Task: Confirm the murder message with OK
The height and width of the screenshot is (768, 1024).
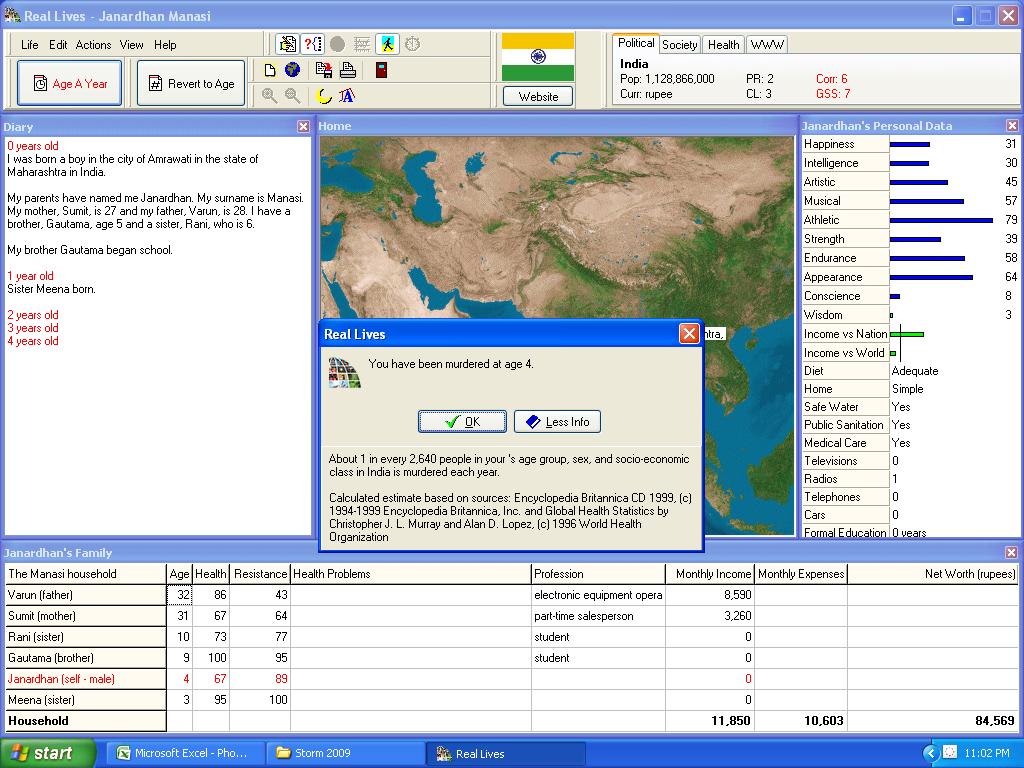Action: [x=462, y=421]
